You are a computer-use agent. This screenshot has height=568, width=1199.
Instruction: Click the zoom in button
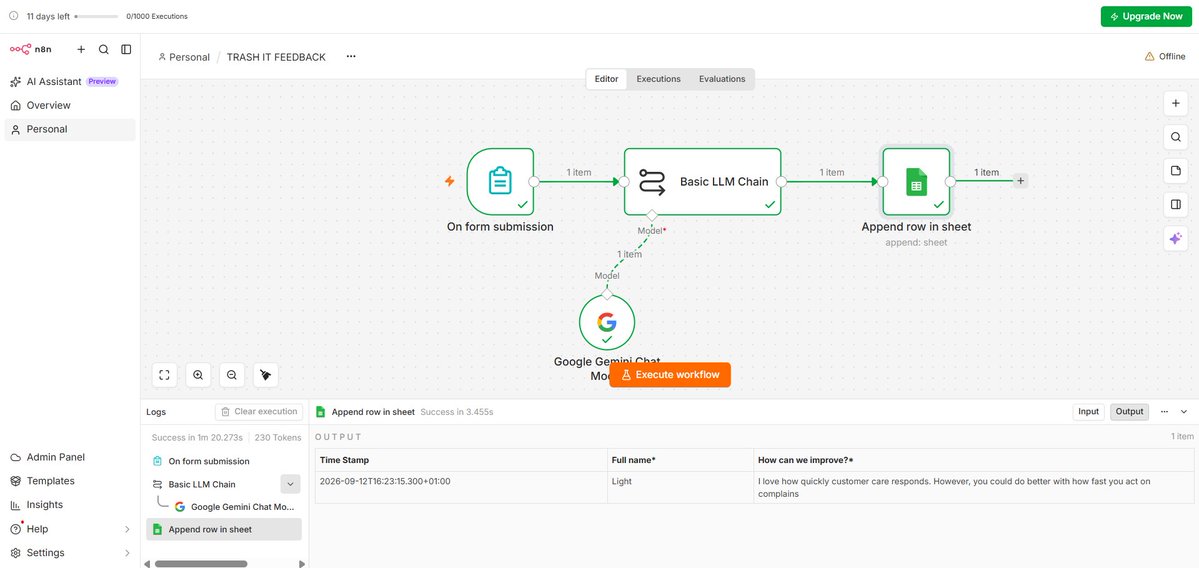[x=198, y=375]
